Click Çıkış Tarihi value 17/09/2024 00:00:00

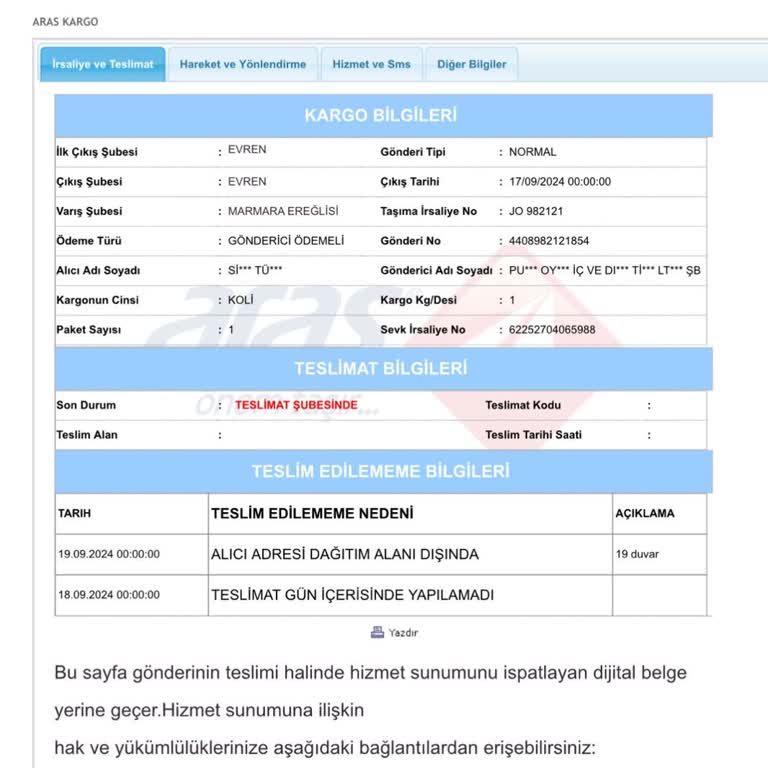point(560,182)
